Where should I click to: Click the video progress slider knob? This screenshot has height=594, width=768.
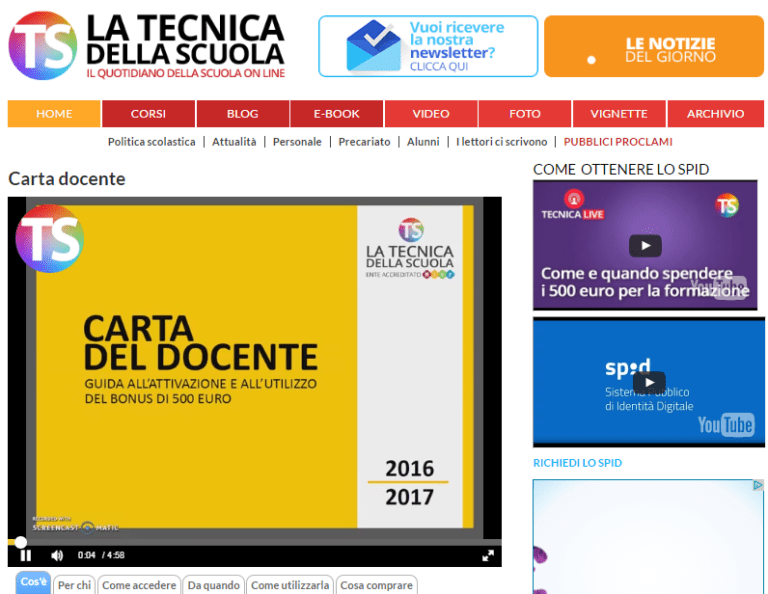pyautogui.click(x=21, y=542)
